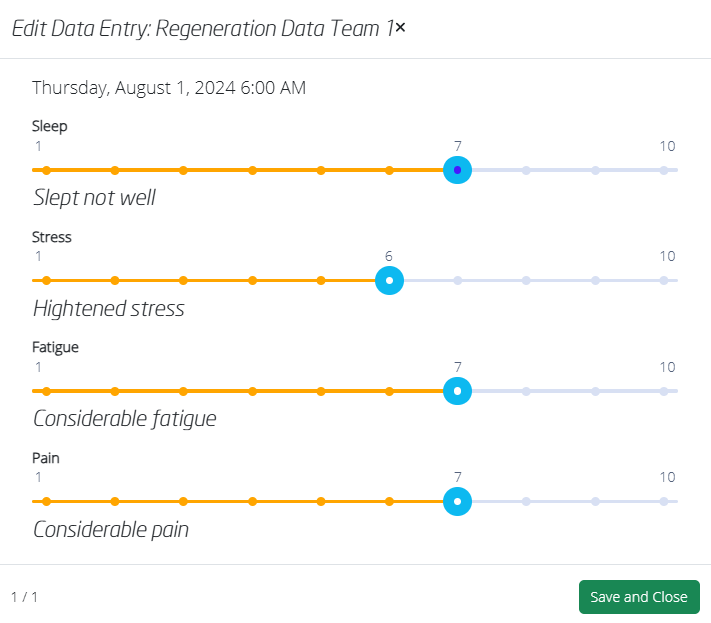Select the Sleep slider handle at 7
Image resolution: width=711 pixels, height=623 pixels.
click(x=458, y=170)
